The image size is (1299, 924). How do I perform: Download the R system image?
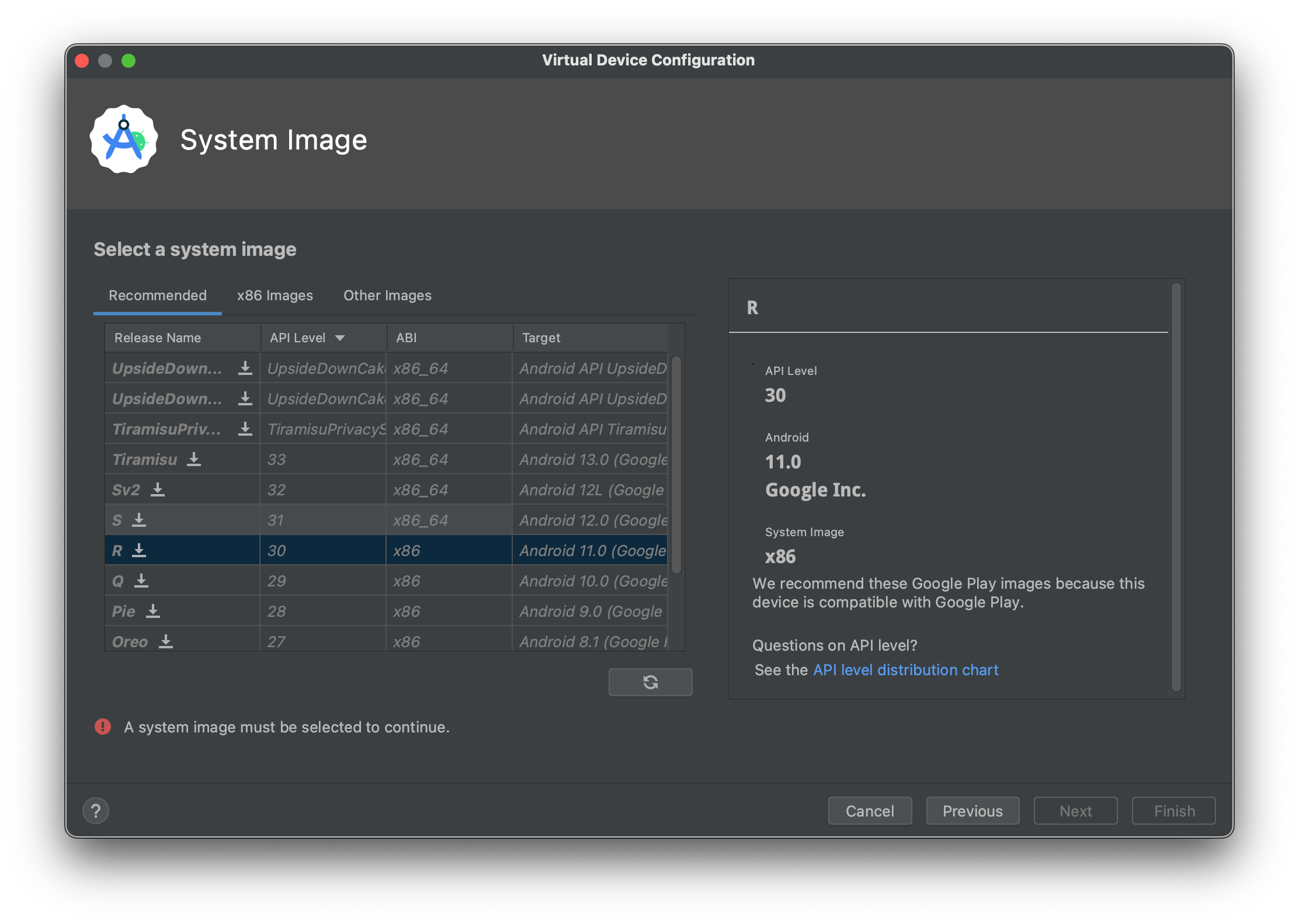click(x=139, y=551)
